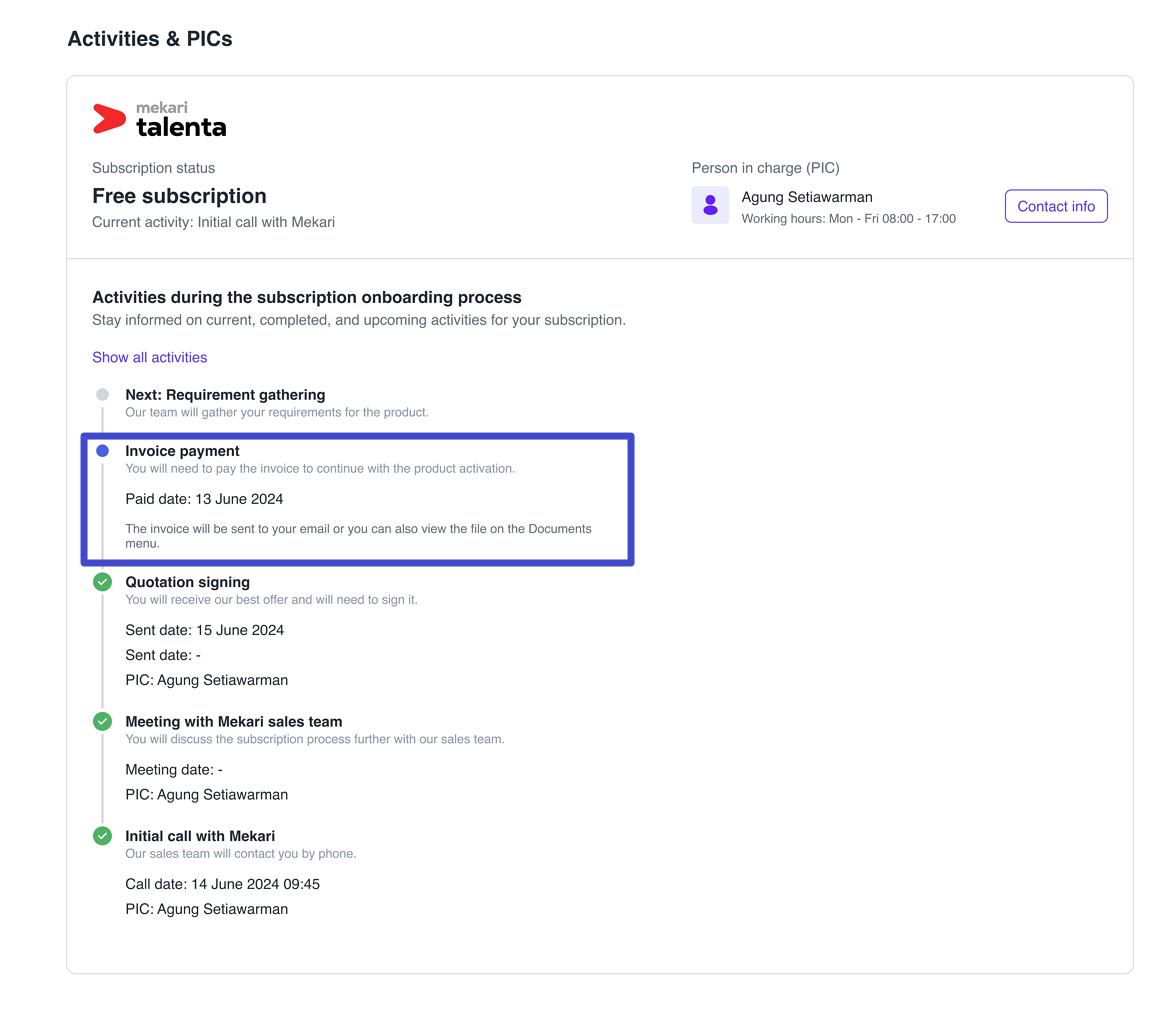Click the Sent date: 15 June 2024 line
Image resolution: width=1160 pixels, height=1009 pixels.
[x=204, y=630]
